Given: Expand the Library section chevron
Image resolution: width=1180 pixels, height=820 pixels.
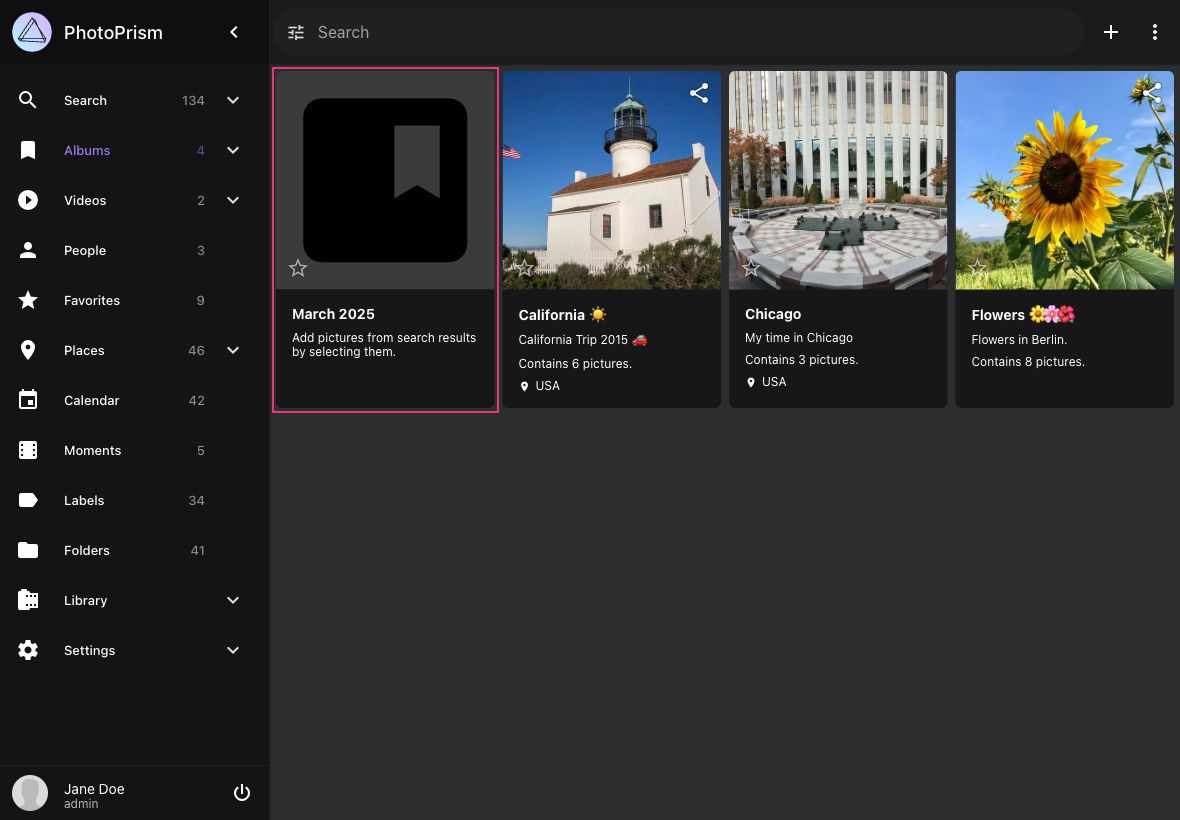Looking at the screenshot, I should click(x=233, y=600).
